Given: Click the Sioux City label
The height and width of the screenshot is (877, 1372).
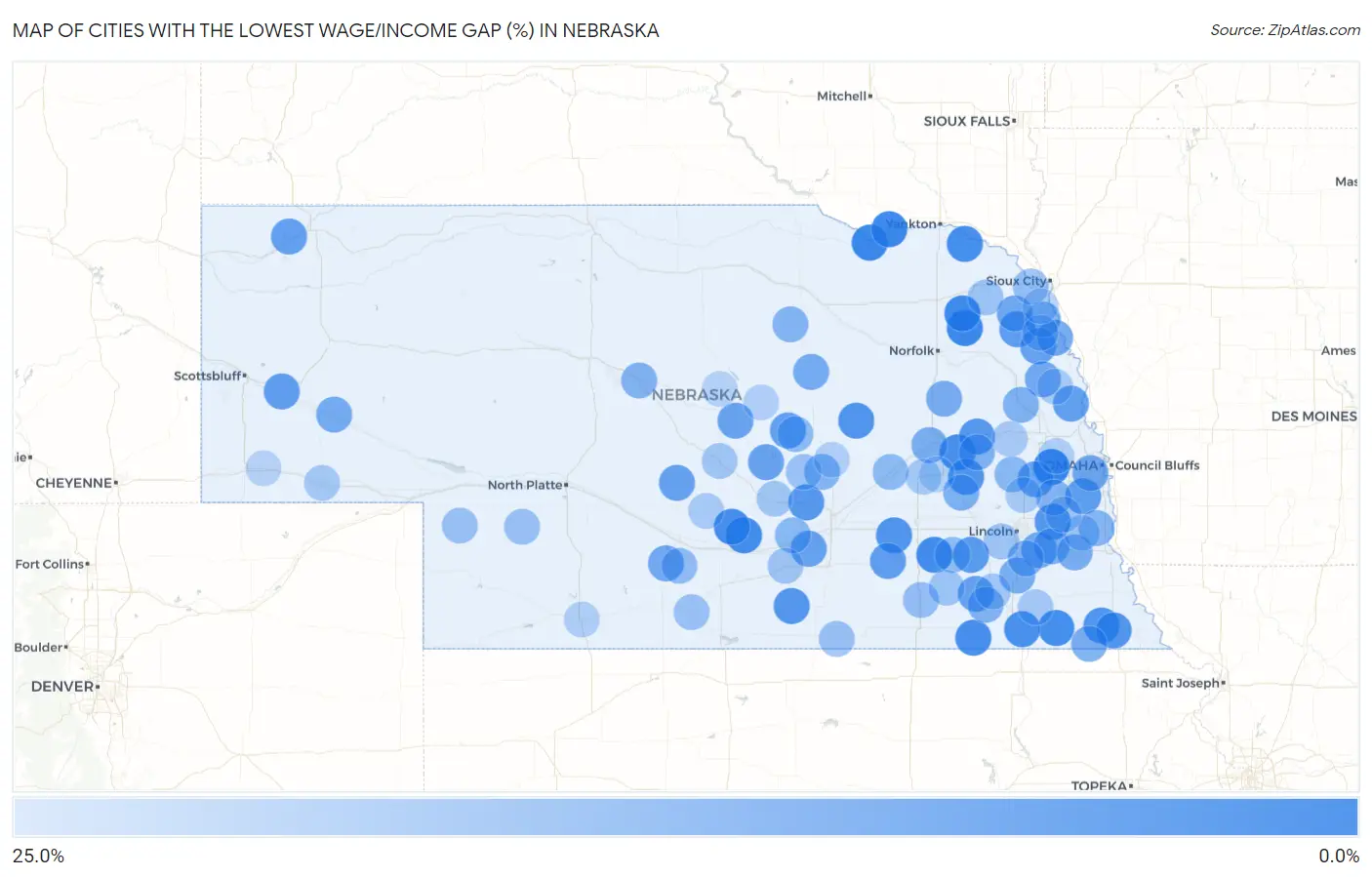Looking at the screenshot, I should (1018, 281).
